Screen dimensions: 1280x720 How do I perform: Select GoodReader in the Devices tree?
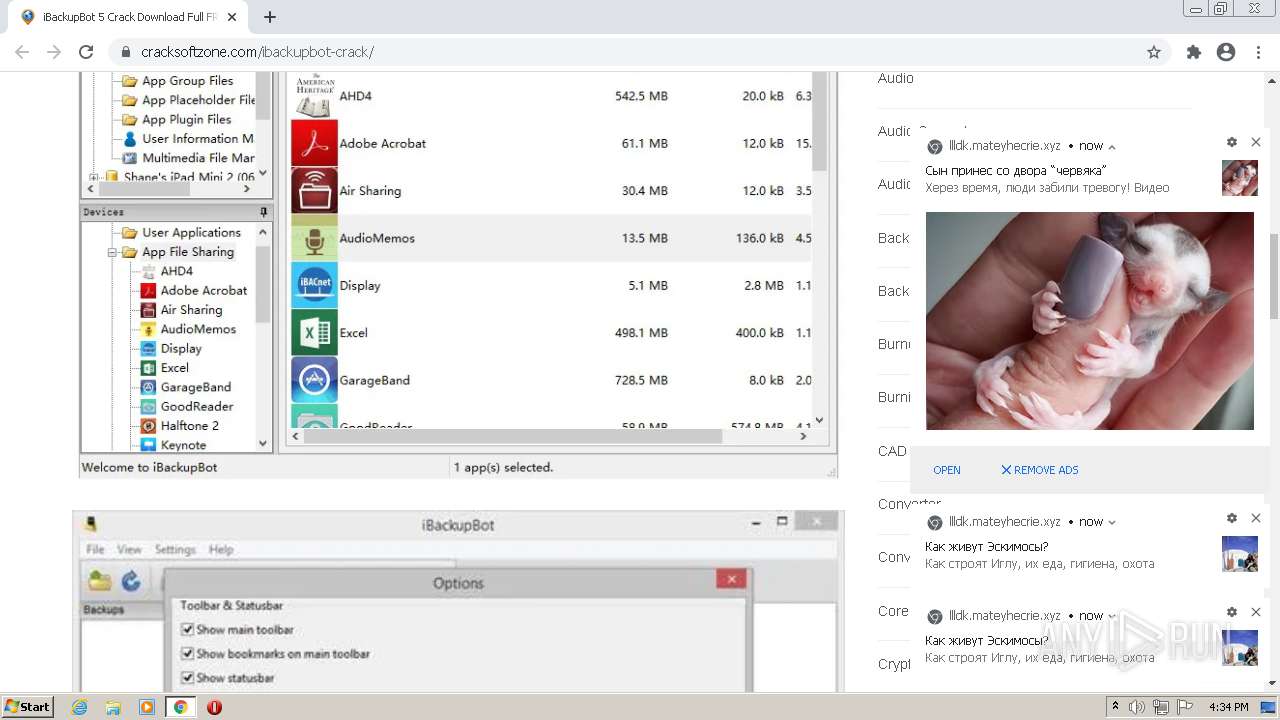(197, 407)
